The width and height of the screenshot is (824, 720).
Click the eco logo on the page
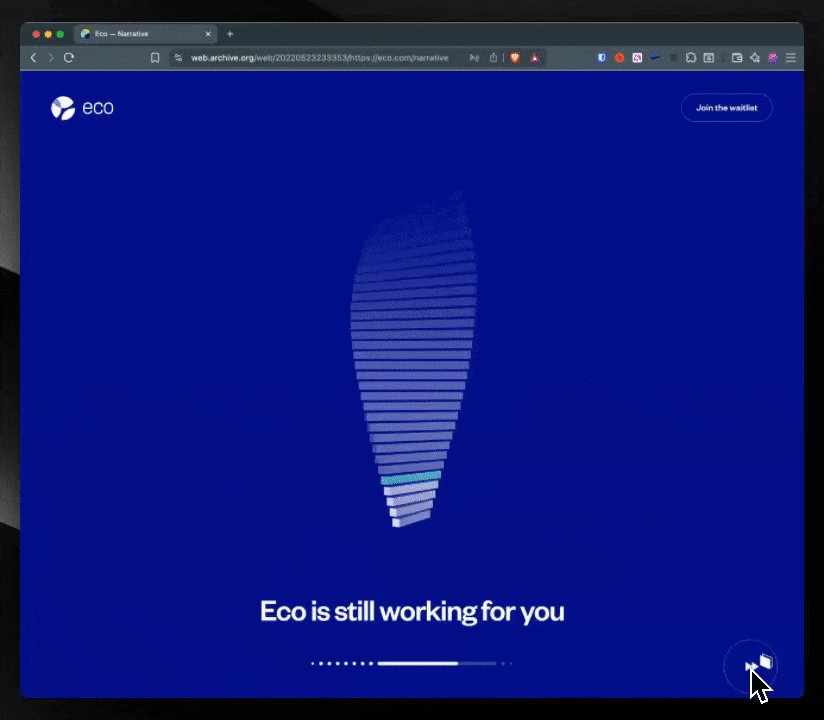pyautogui.click(x=82, y=108)
